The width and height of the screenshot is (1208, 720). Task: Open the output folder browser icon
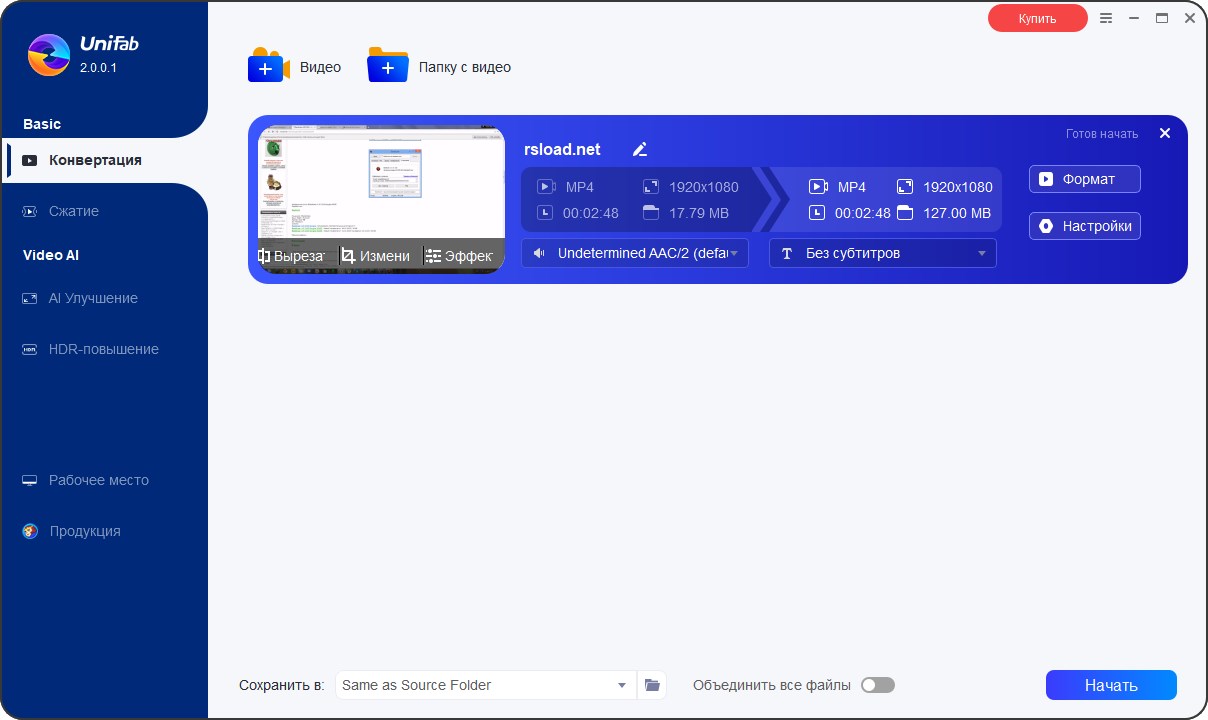(x=652, y=685)
